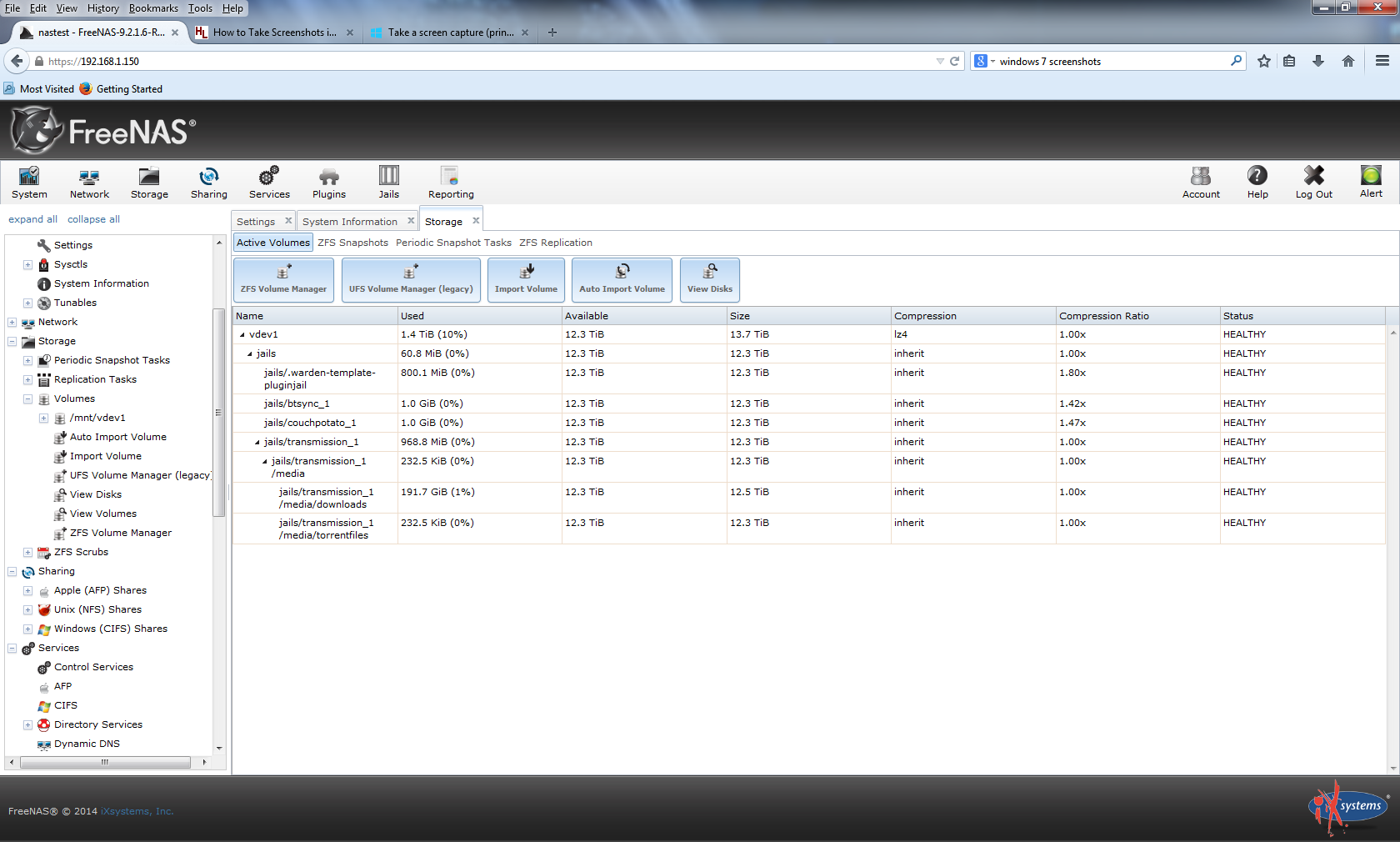The height and width of the screenshot is (842, 1400).
Task: Switch to the System Information tab
Action: [x=349, y=222]
